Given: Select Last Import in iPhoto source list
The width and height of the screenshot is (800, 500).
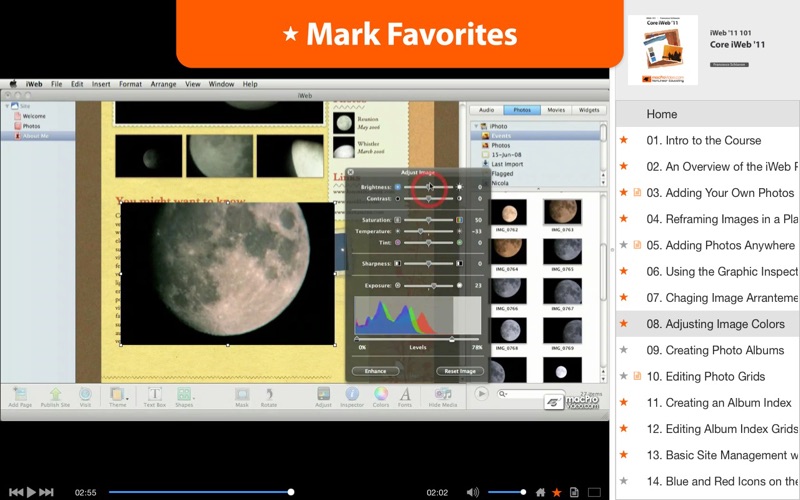Looking at the screenshot, I should click(507, 164).
